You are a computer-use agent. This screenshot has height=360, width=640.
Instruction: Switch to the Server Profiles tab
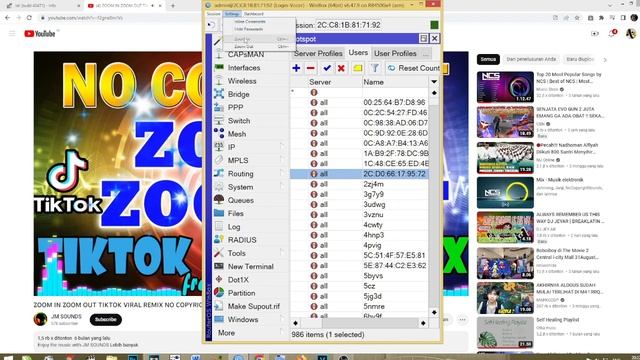[318, 53]
